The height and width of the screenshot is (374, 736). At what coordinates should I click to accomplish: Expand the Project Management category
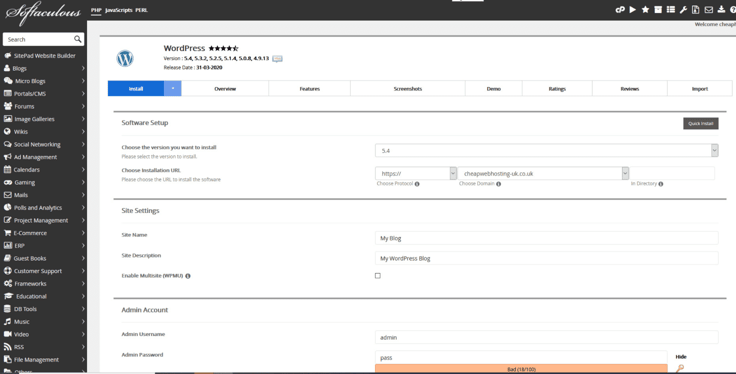click(43, 220)
